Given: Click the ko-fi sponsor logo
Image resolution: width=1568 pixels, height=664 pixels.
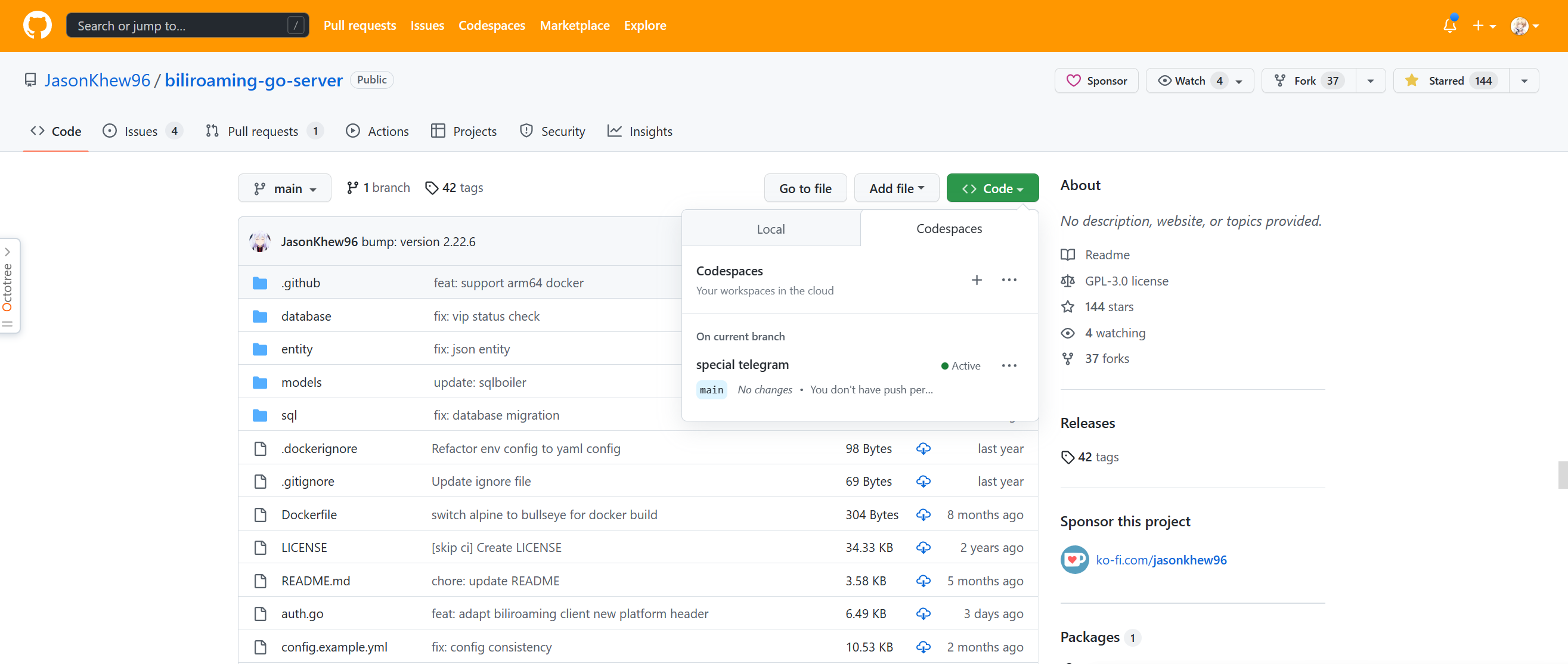Looking at the screenshot, I should point(1074,560).
